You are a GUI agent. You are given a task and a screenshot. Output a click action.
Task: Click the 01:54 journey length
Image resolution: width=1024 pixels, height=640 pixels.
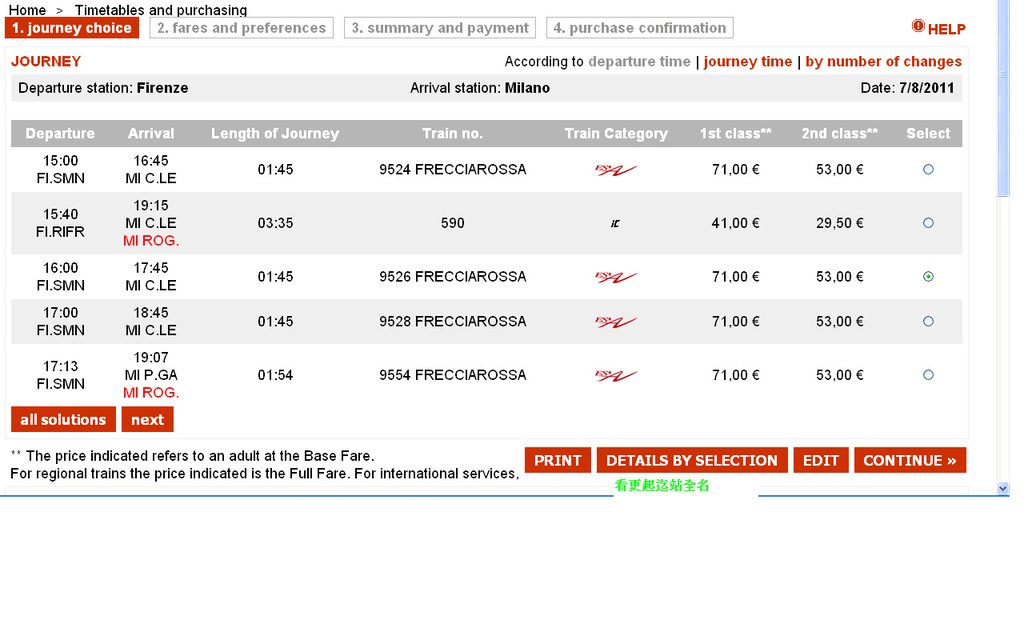tap(275, 376)
